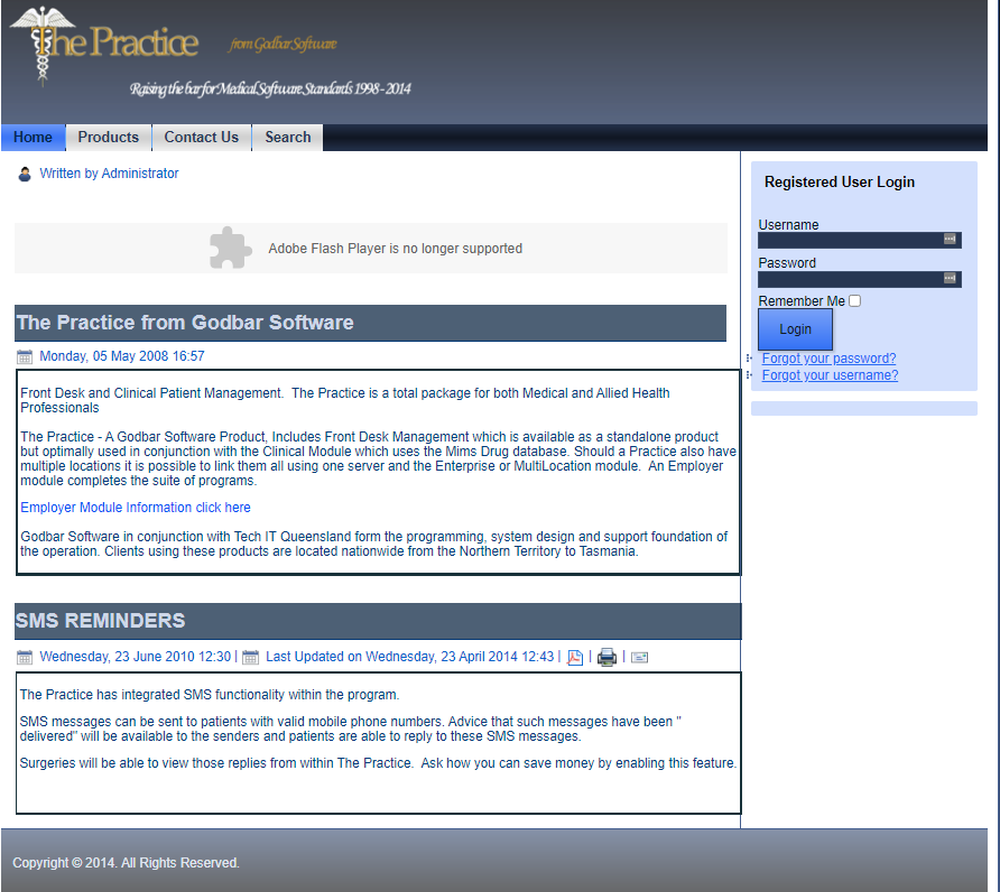Click the autofill icon in Username field
Viewport: 1000px width, 892px height.
(x=950, y=239)
